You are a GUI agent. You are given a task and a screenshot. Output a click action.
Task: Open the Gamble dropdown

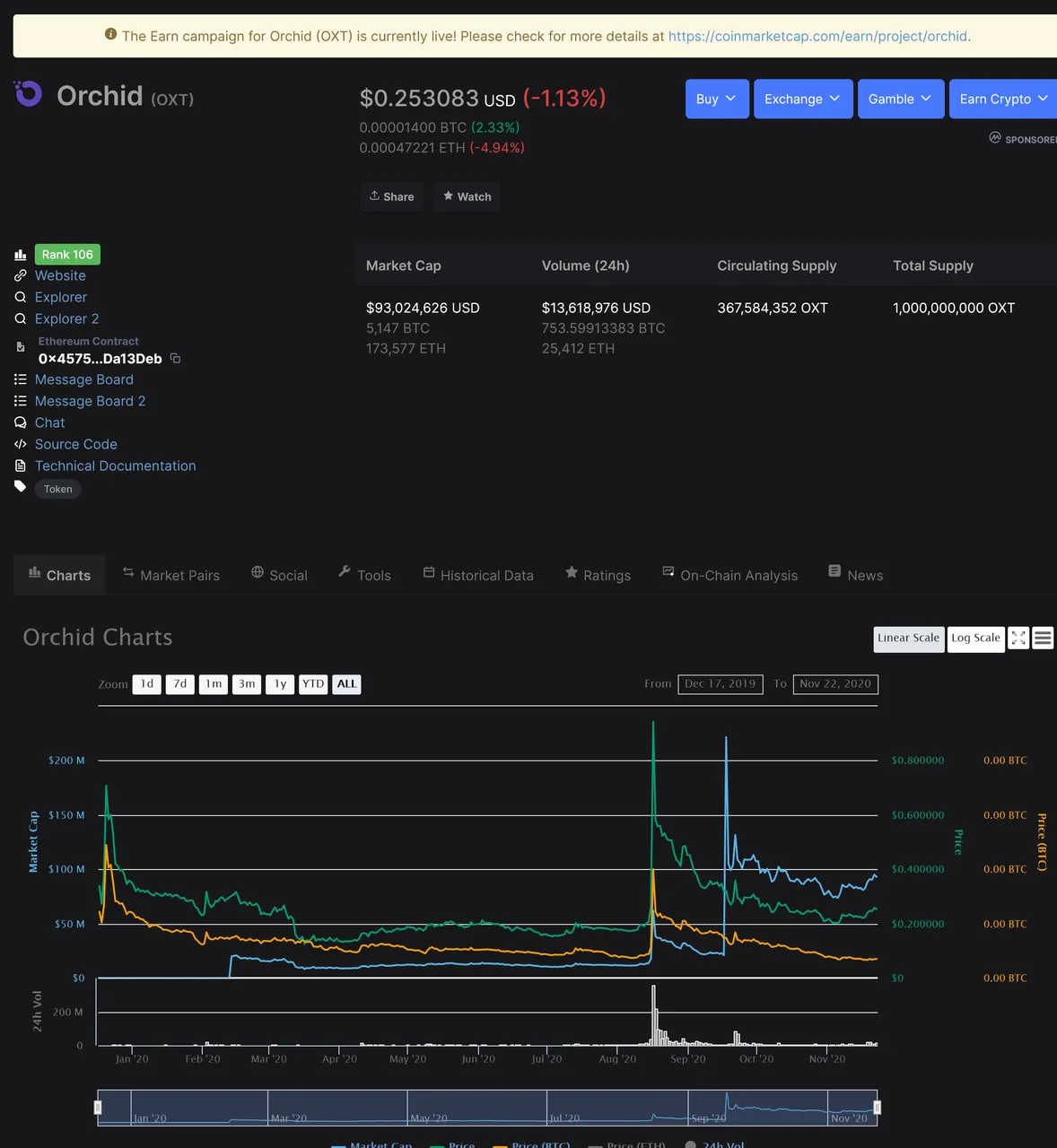click(x=901, y=99)
